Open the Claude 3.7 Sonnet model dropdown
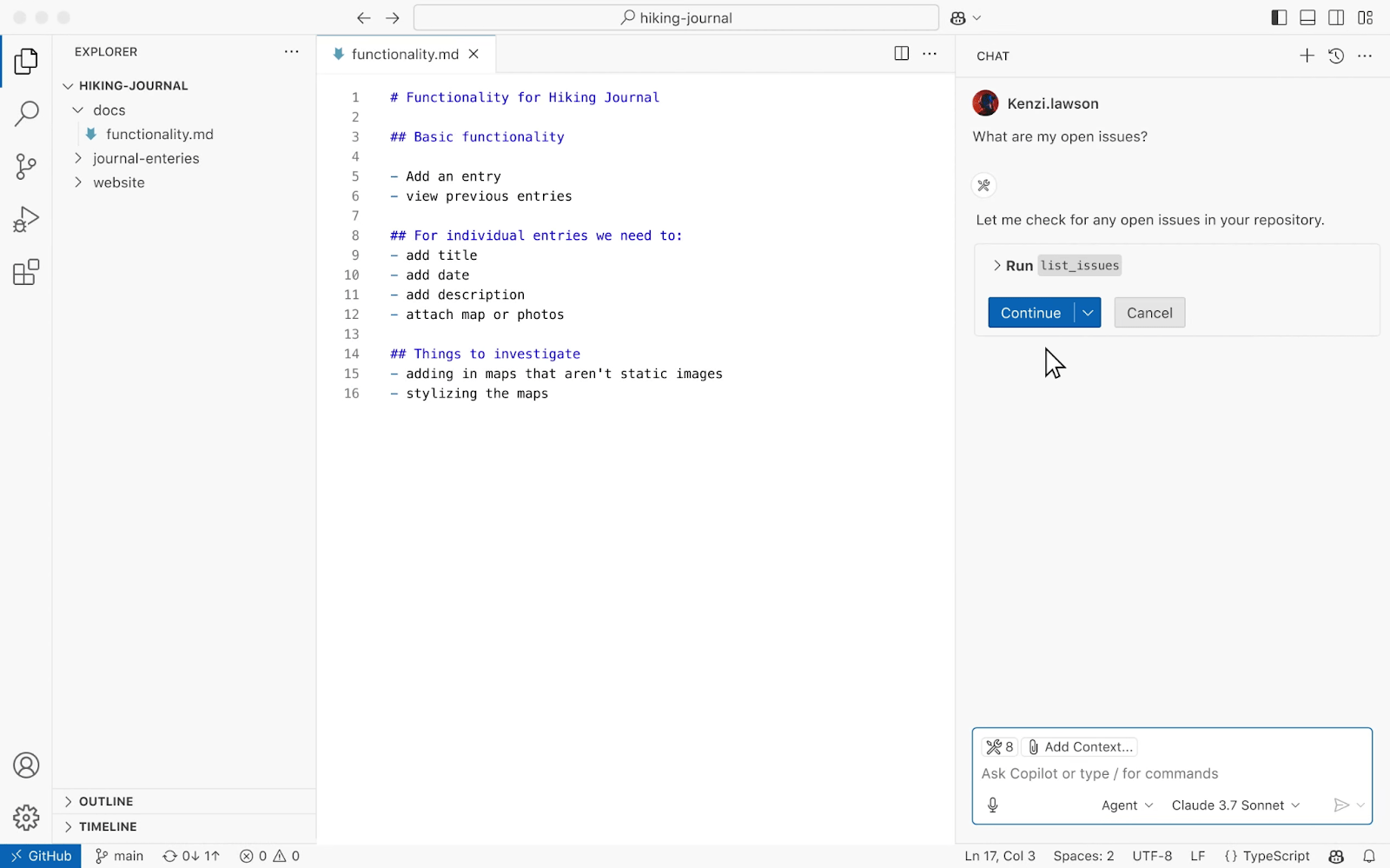Image resolution: width=1390 pixels, height=868 pixels. (1235, 805)
